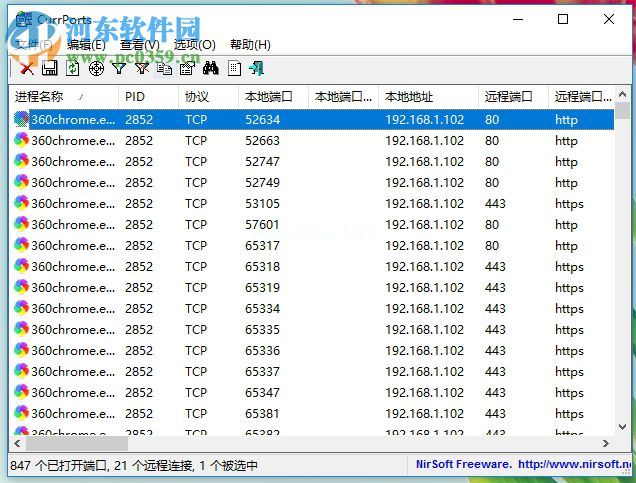636x483 pixels.
Task: Open the NirSoft website link in status bar
Action: 575,464
